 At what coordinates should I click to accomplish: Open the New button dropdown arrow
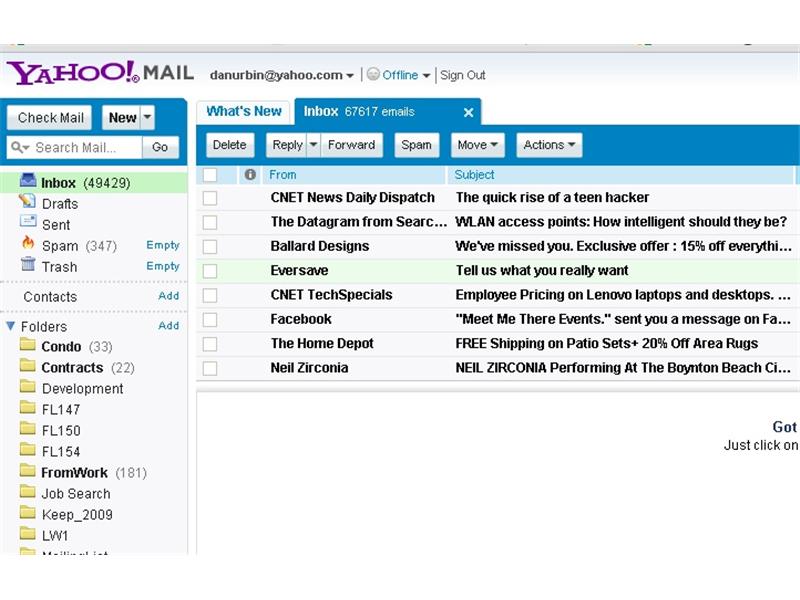(147, 117)
